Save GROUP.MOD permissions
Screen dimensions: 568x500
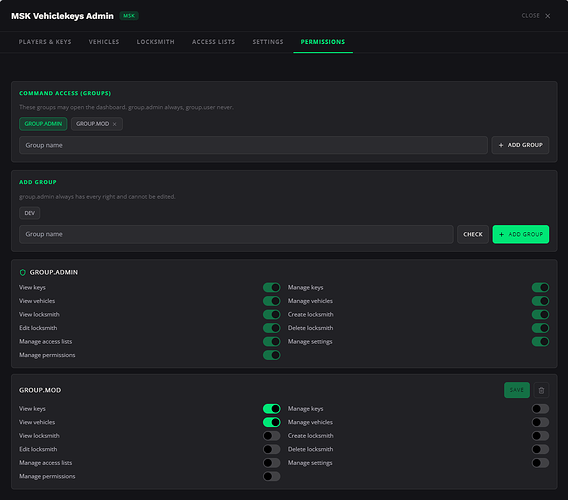pyautogui.click(x=517, y=390)
